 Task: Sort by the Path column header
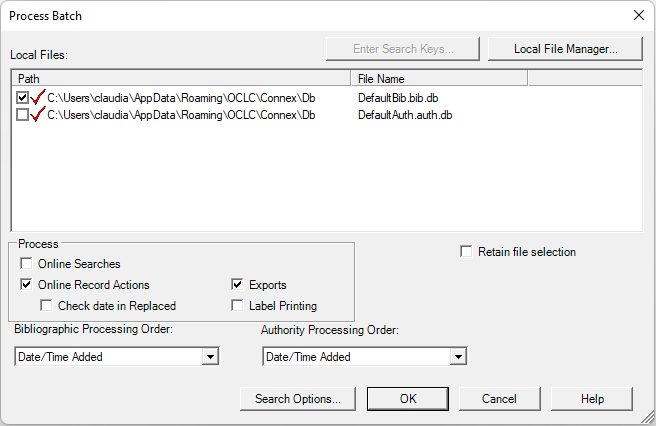(181, 79)
